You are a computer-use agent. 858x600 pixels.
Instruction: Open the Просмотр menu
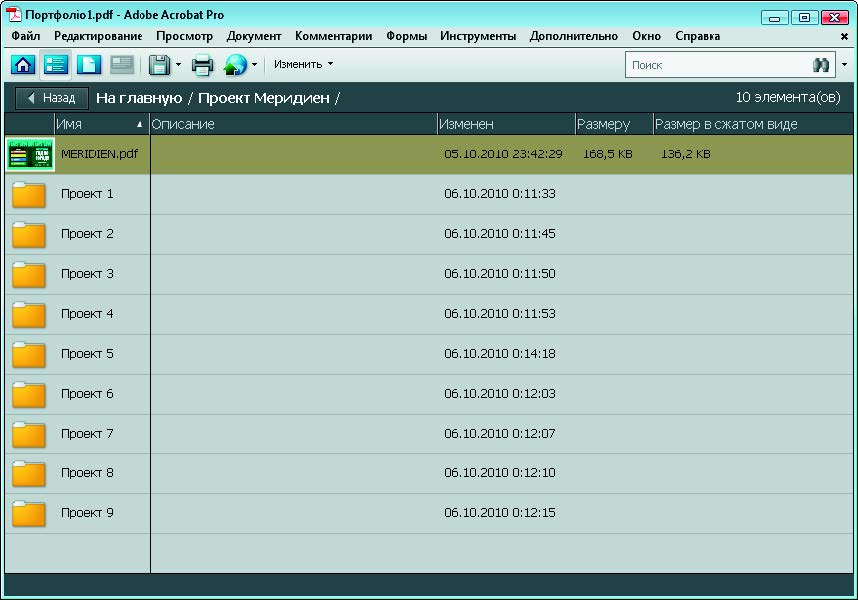(x=184, y=36)
